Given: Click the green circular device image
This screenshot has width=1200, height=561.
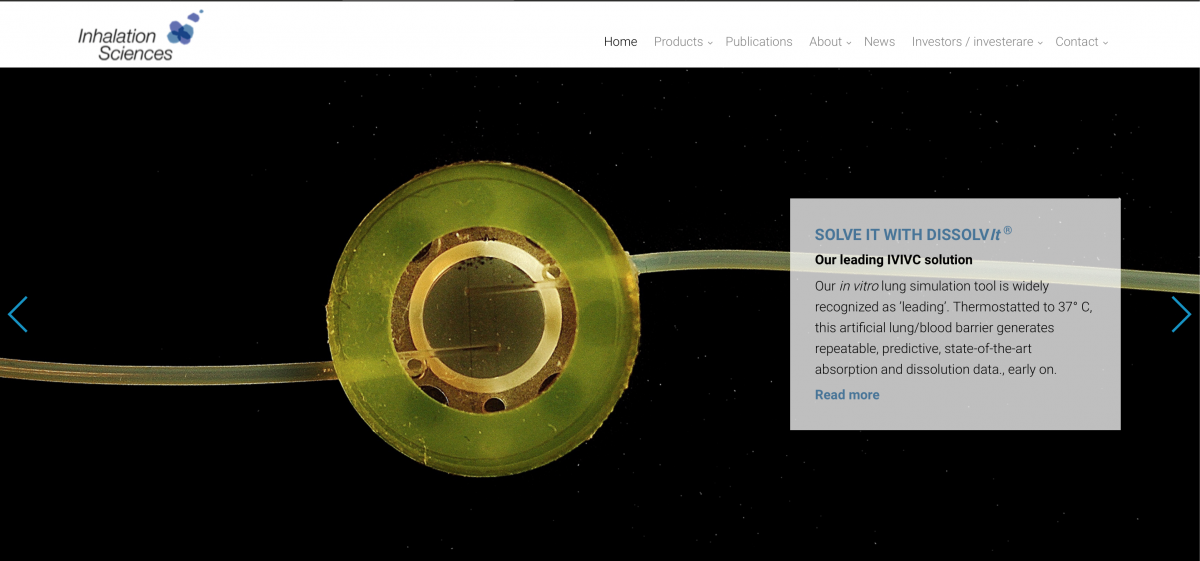Looking at the screenshot, I should click(484, 318).
